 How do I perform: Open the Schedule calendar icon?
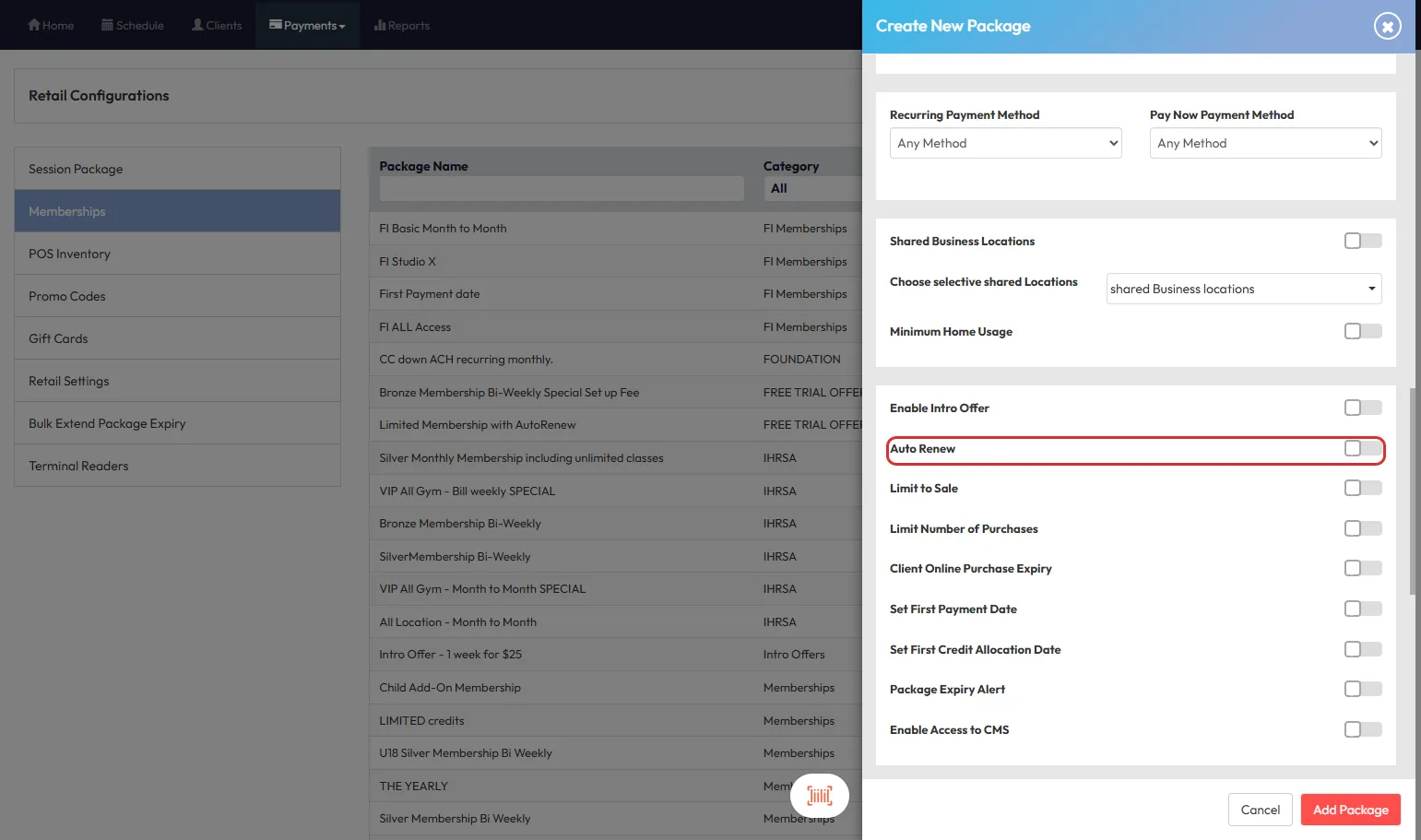(107, 25)
